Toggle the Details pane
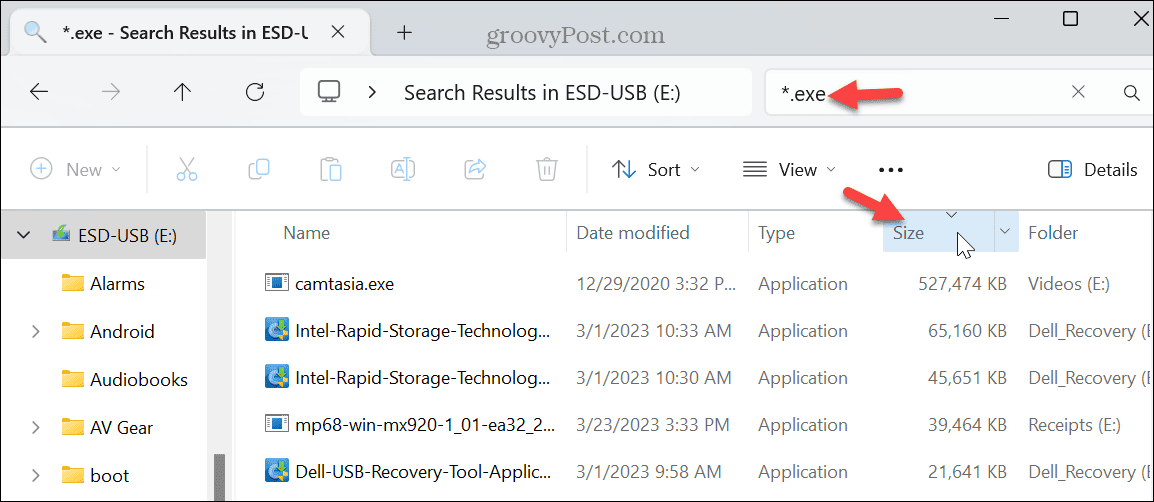This screenshot has width=1154, height=502. click(1092, 170)
